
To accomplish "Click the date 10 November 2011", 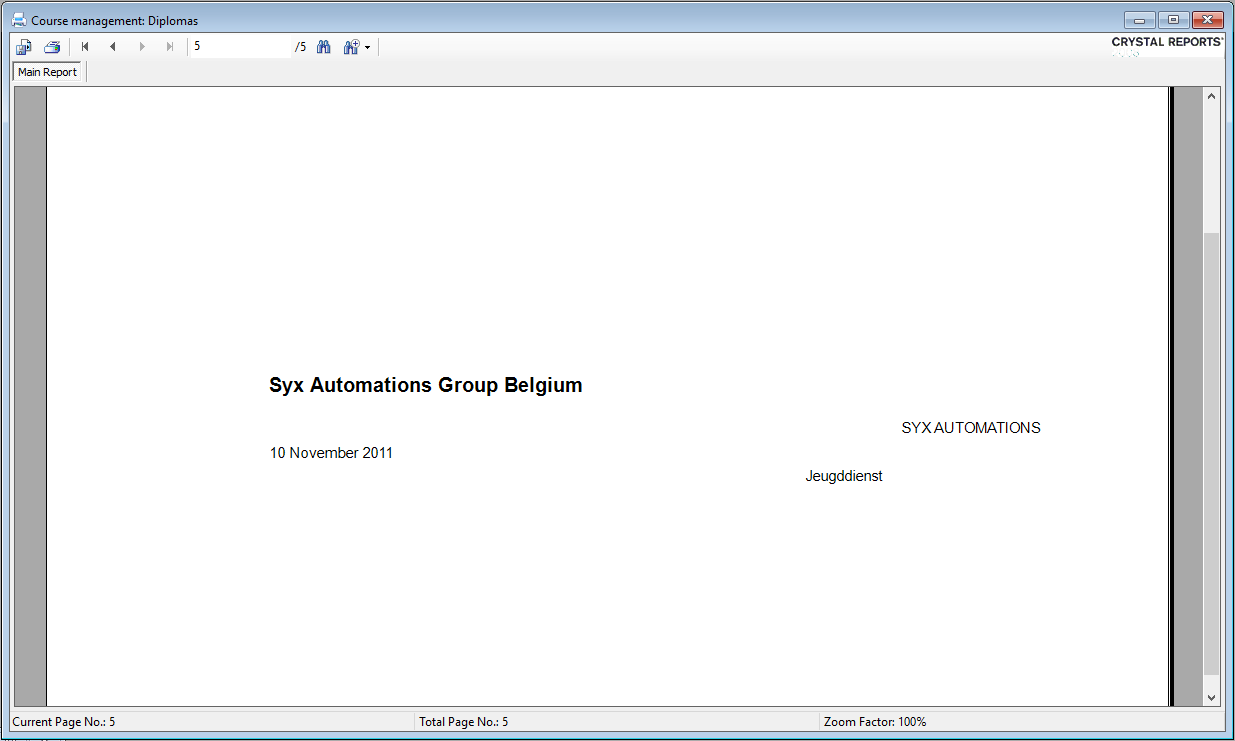I will tap(331, 453).
